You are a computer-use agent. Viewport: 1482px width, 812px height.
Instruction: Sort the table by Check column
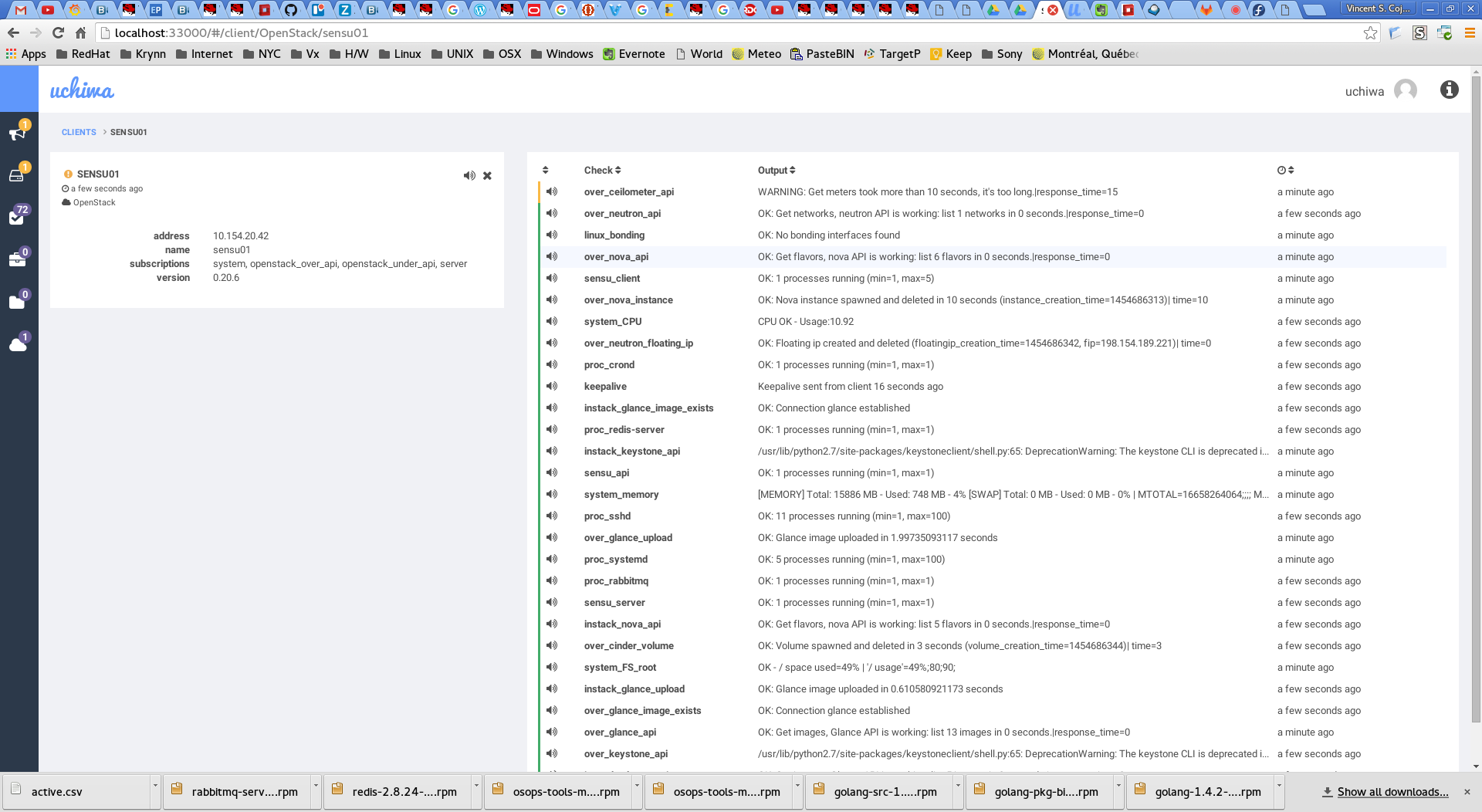click(x=602, y=171)
